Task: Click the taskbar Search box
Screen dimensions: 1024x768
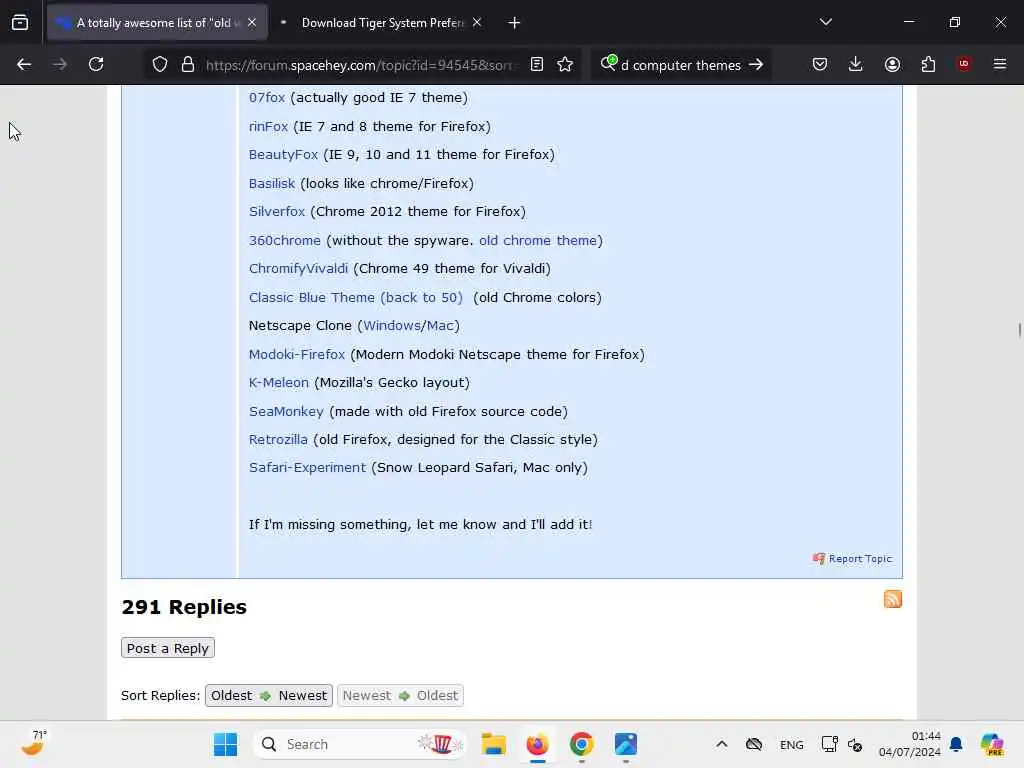Action: click(x=359, y=744)
